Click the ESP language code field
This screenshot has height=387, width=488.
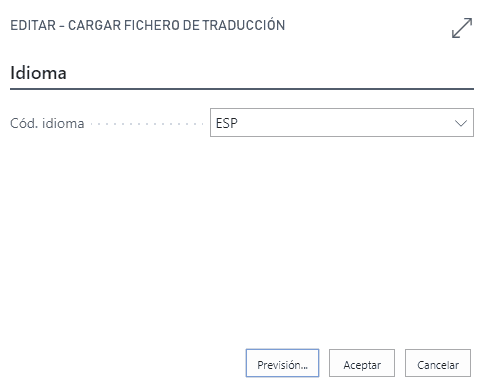pyautogui.click(x=342, y=122)
